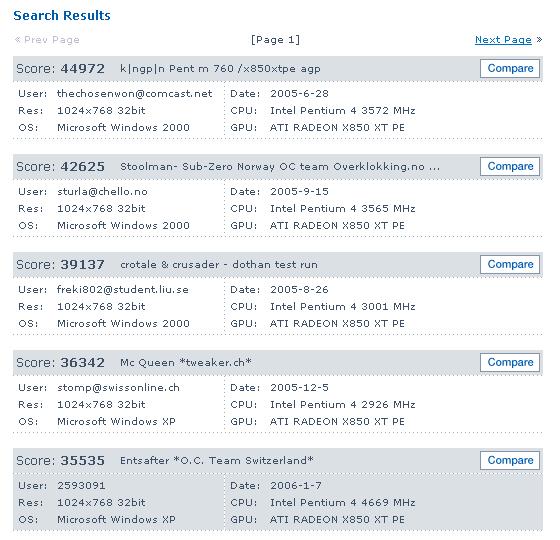Select the k|ngp|n Pent m 760 result title
The image size is (560, 540).
tap(220, 69)
